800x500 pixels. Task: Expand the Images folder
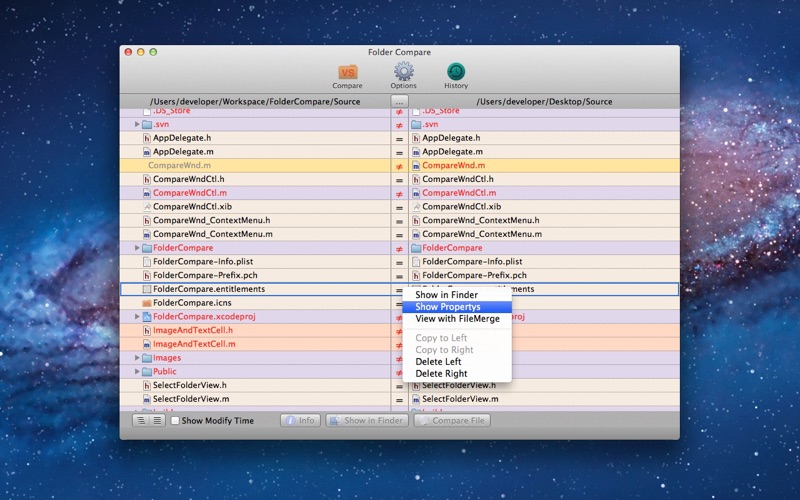[137, 358]
